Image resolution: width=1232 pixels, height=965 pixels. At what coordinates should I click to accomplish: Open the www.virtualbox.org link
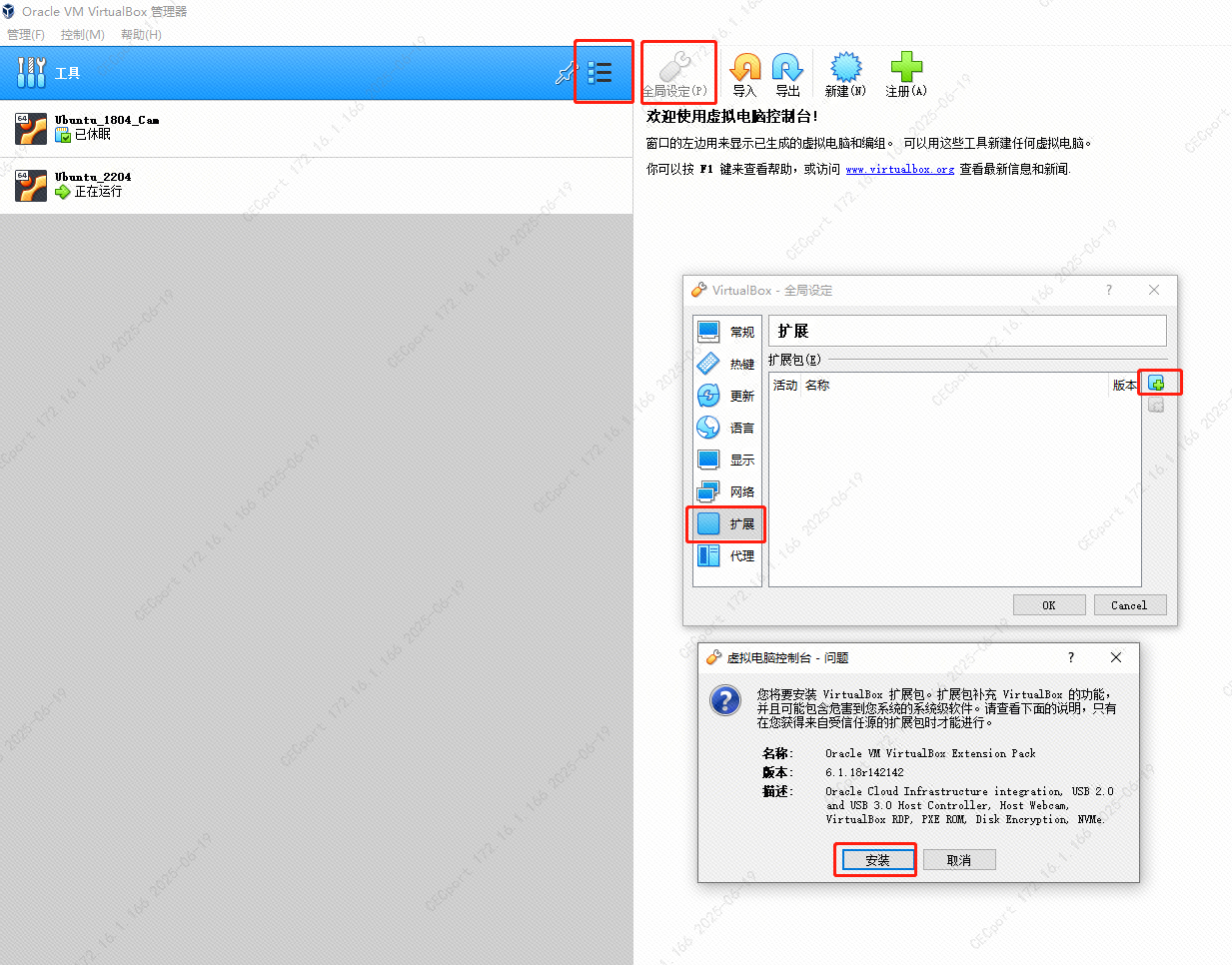[x=899, y=170]
